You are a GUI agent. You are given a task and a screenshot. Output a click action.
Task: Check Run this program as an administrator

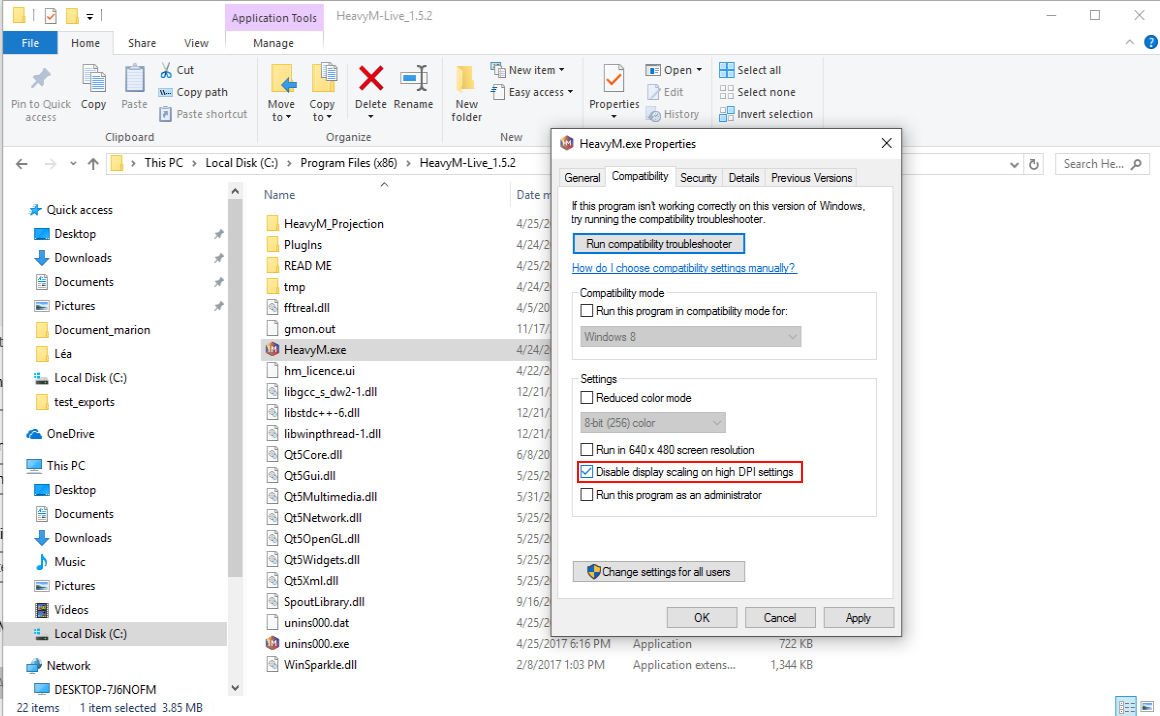pyautogui.click(x=587, y=495)
